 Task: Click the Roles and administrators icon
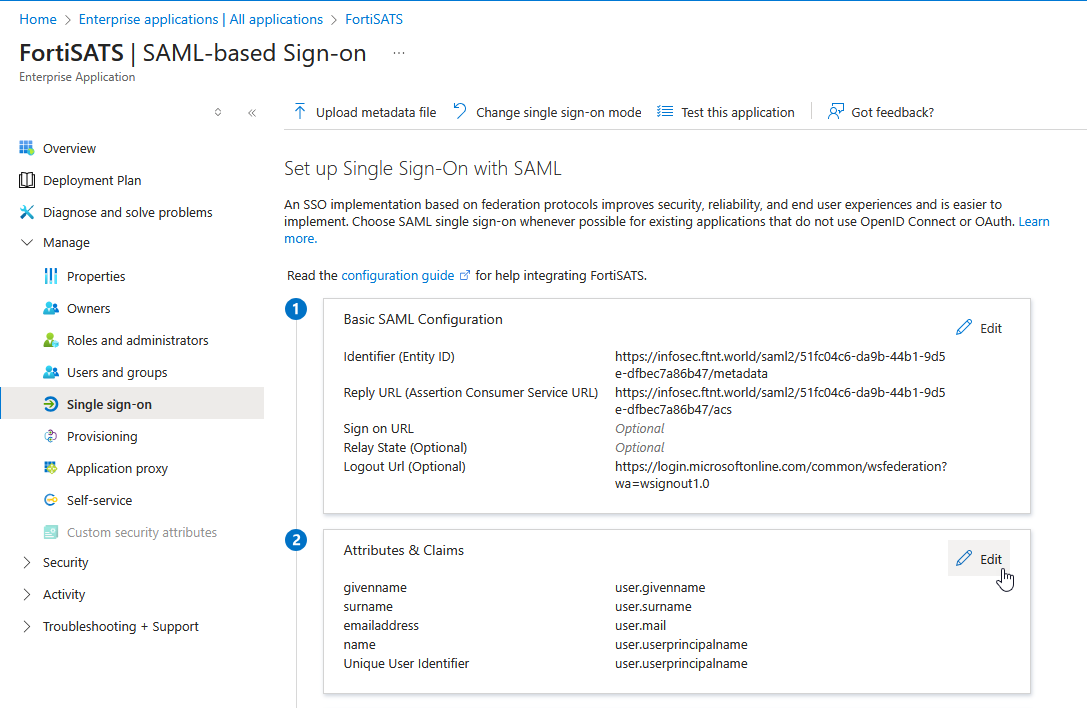tap(51, 340)
